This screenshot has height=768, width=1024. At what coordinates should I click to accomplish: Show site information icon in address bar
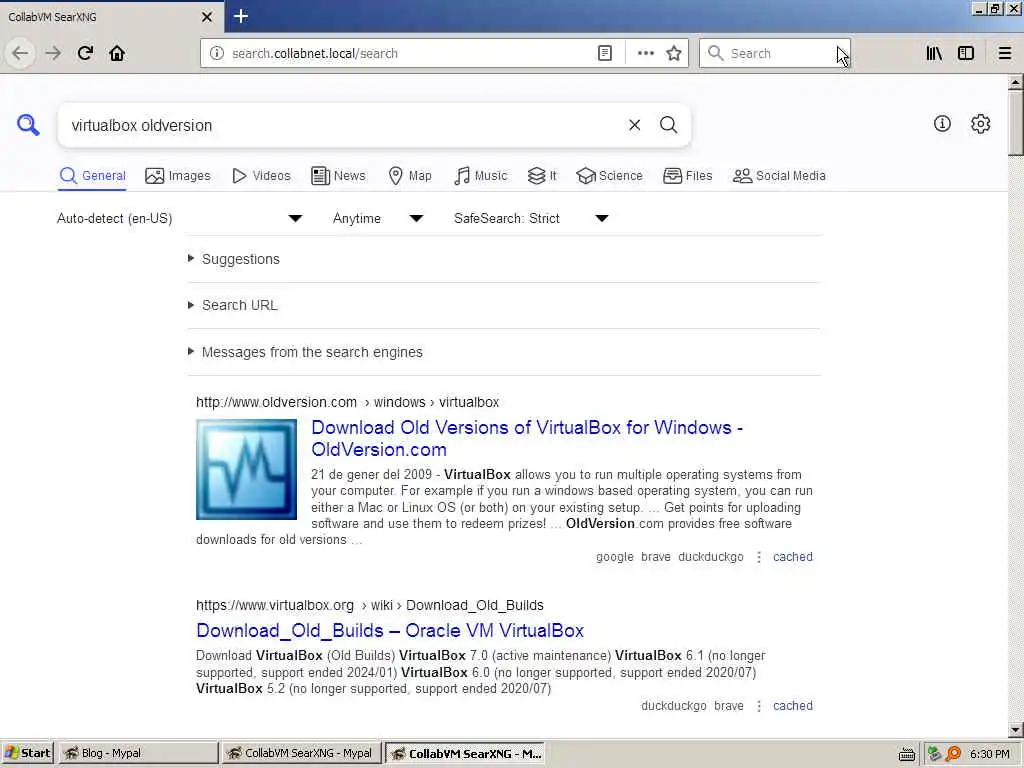217,53
